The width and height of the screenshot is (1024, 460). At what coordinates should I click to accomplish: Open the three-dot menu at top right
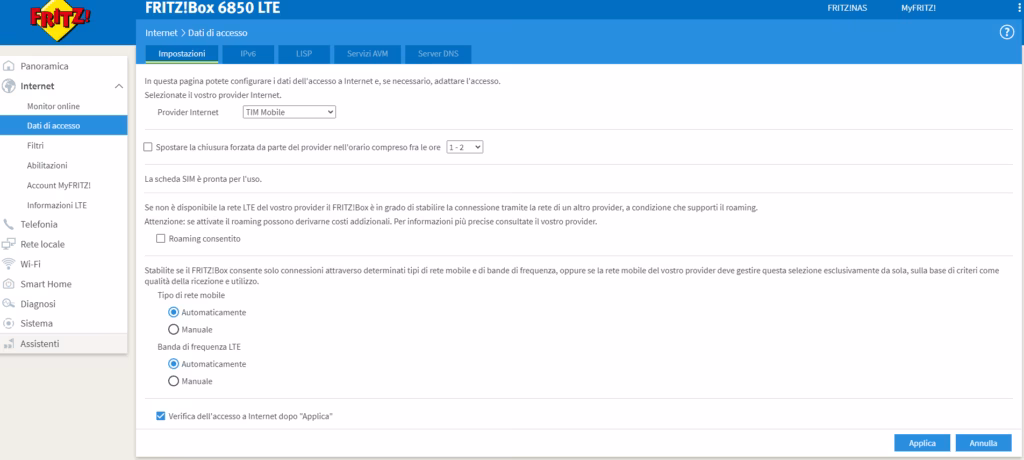pos(1017,7)
